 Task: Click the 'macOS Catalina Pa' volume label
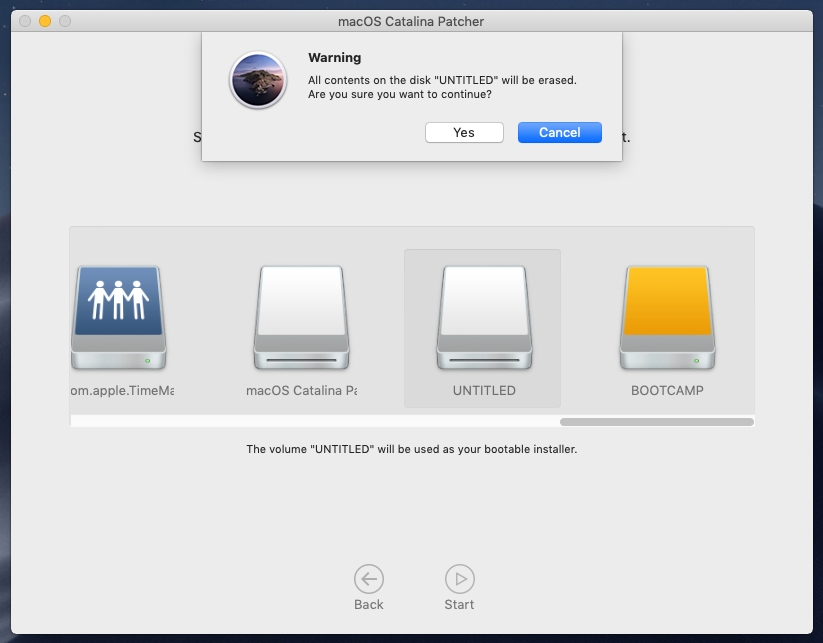[x=301, y=391]
